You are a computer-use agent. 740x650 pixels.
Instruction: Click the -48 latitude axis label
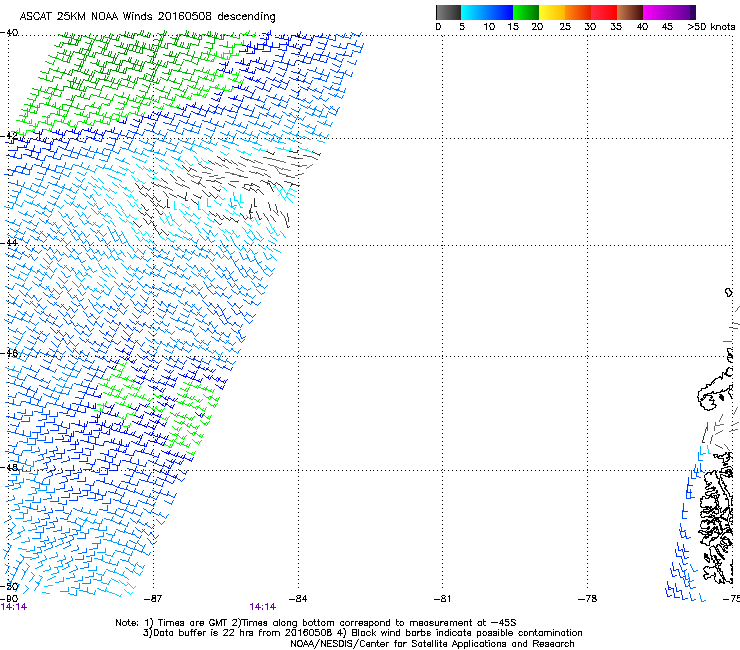[9, 467]
